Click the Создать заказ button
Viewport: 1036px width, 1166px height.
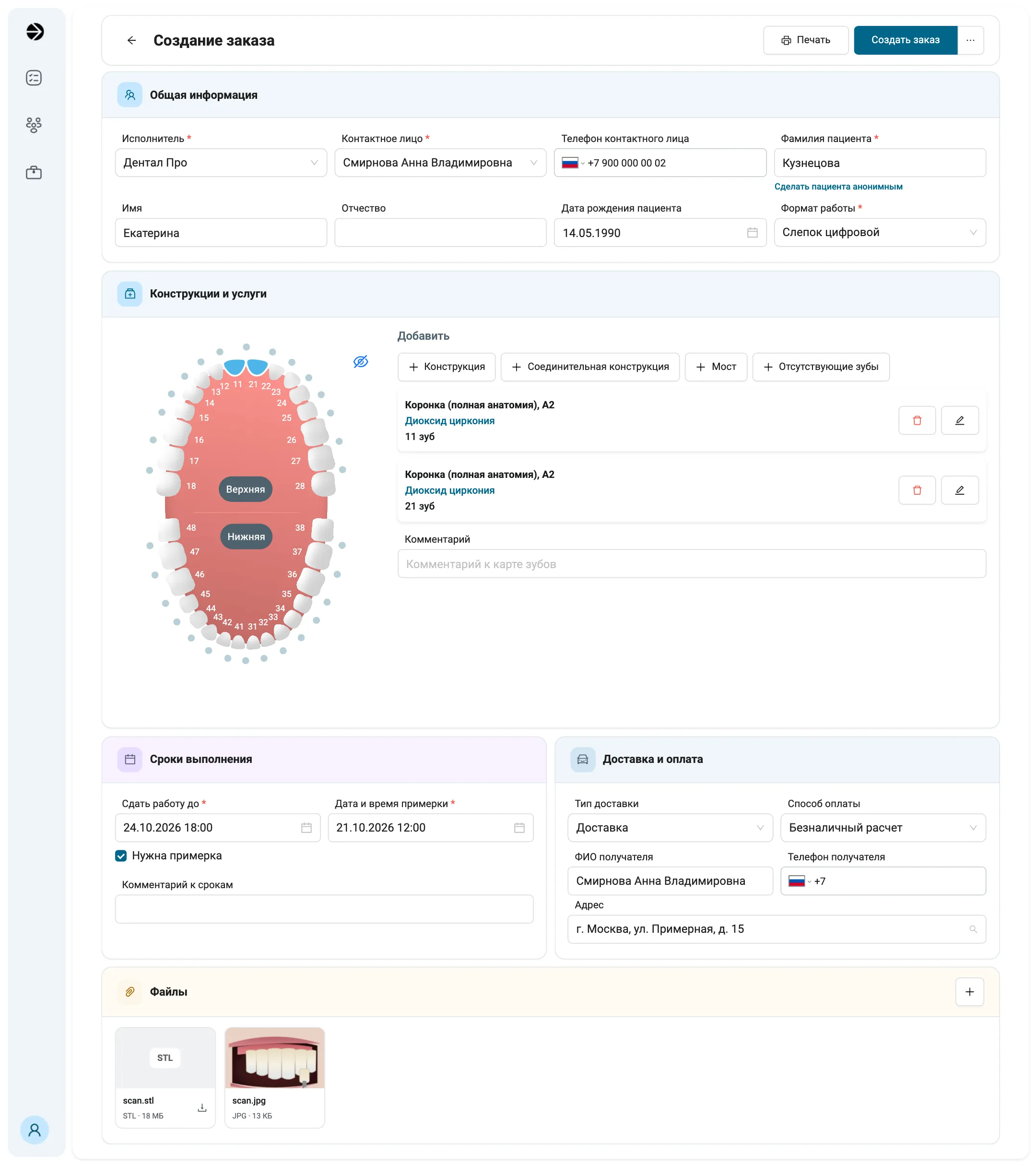(906, 40)
